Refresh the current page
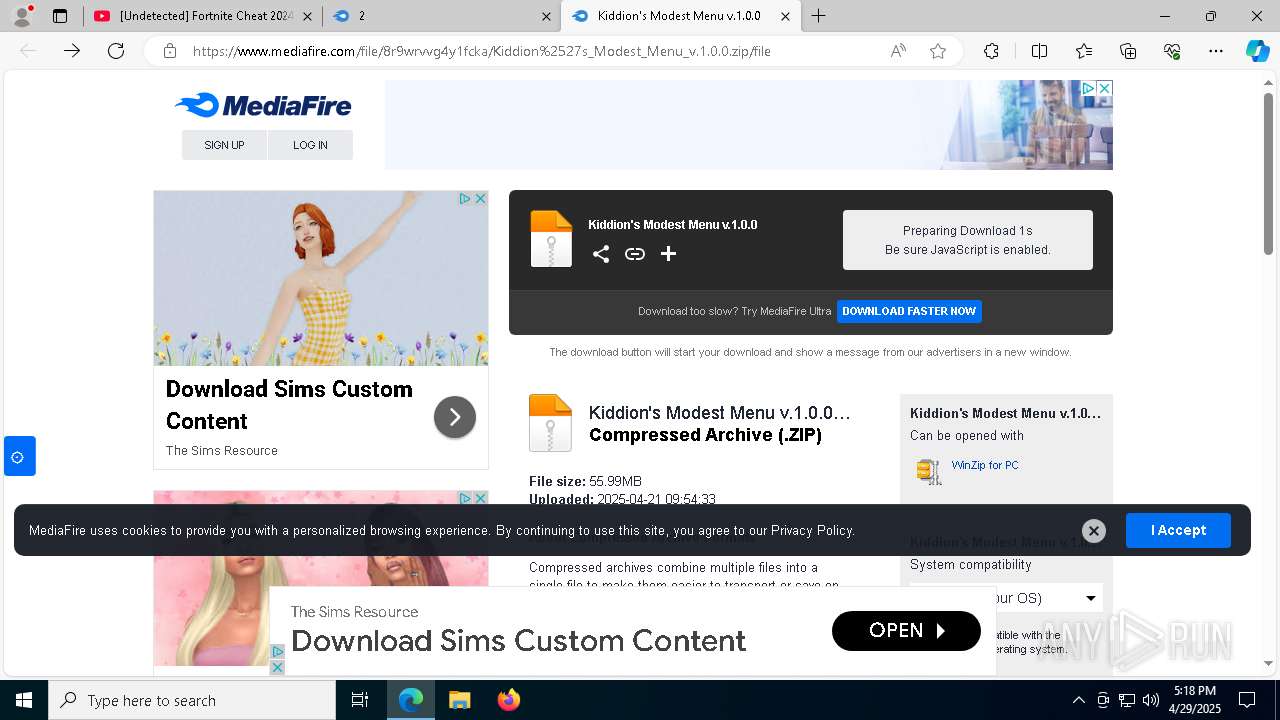This screenshot has height=720, width=1280. (x=116, y=51)
